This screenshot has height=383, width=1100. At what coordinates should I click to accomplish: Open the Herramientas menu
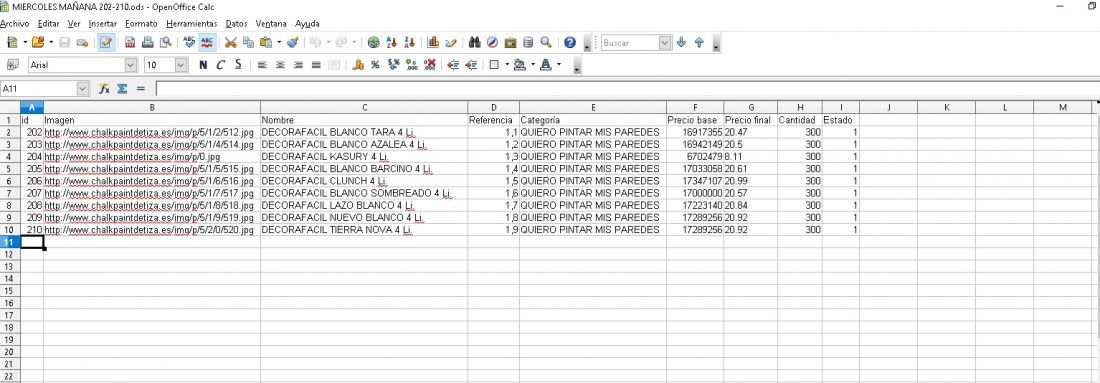(x=192, y=24)
